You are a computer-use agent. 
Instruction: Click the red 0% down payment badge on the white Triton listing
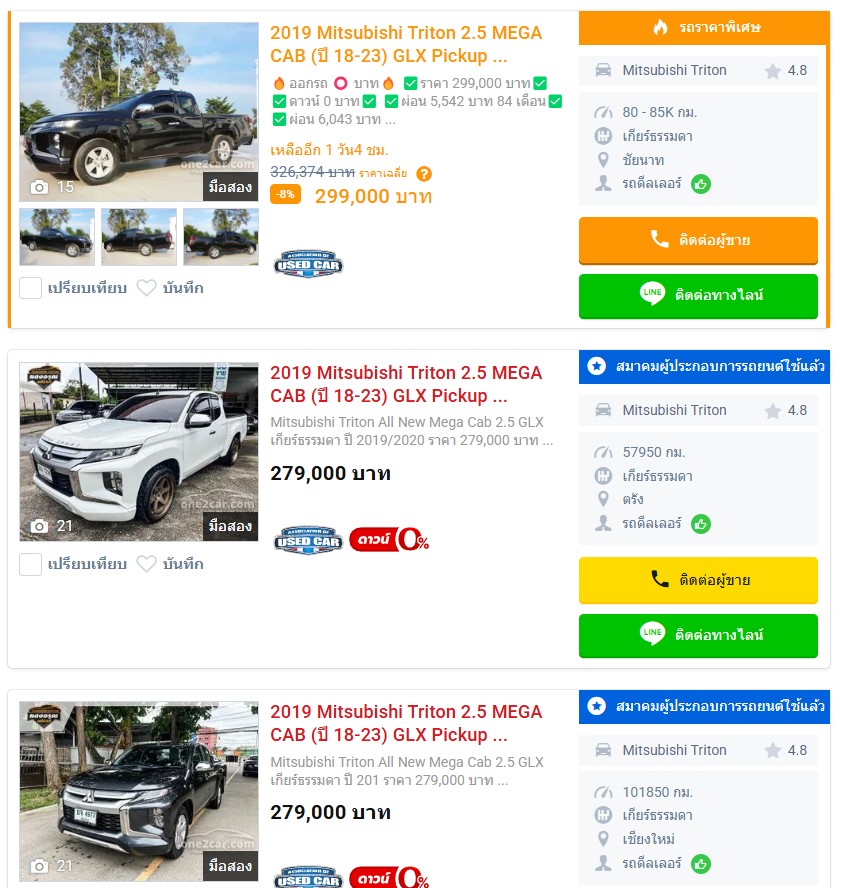[390, 539]
